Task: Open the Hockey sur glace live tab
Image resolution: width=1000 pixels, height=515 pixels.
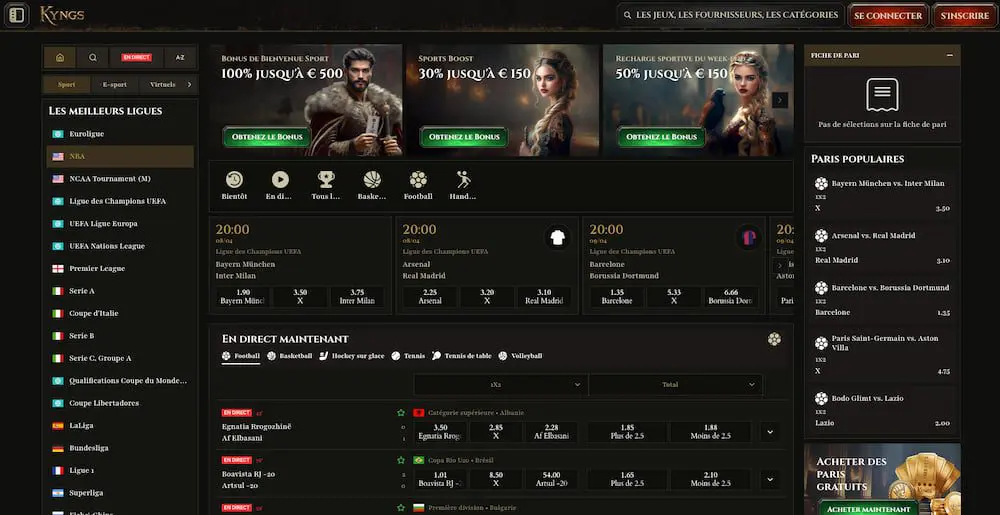Action: [351, 356]
